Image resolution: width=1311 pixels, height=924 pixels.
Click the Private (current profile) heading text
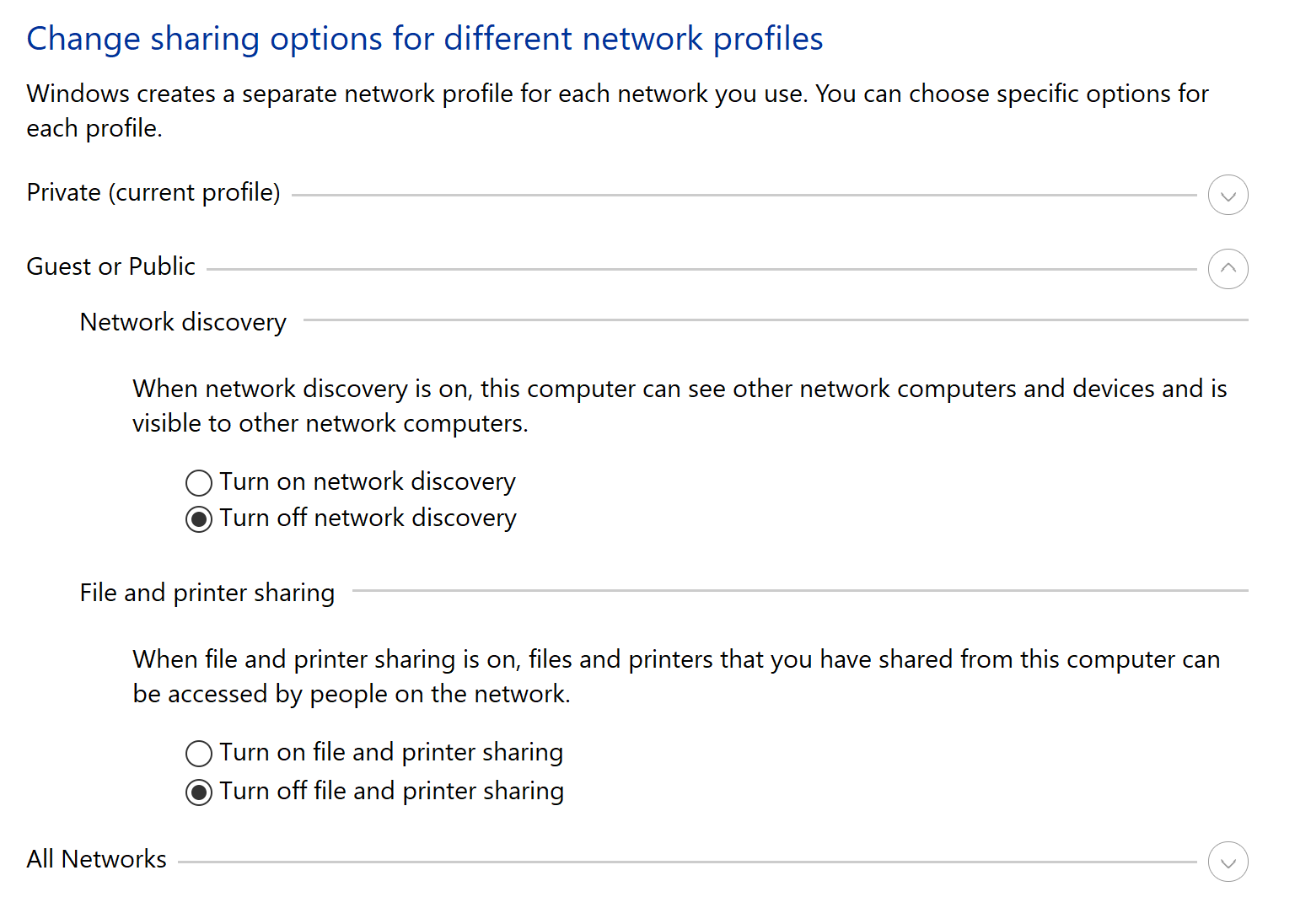click(x=153, y=193)
